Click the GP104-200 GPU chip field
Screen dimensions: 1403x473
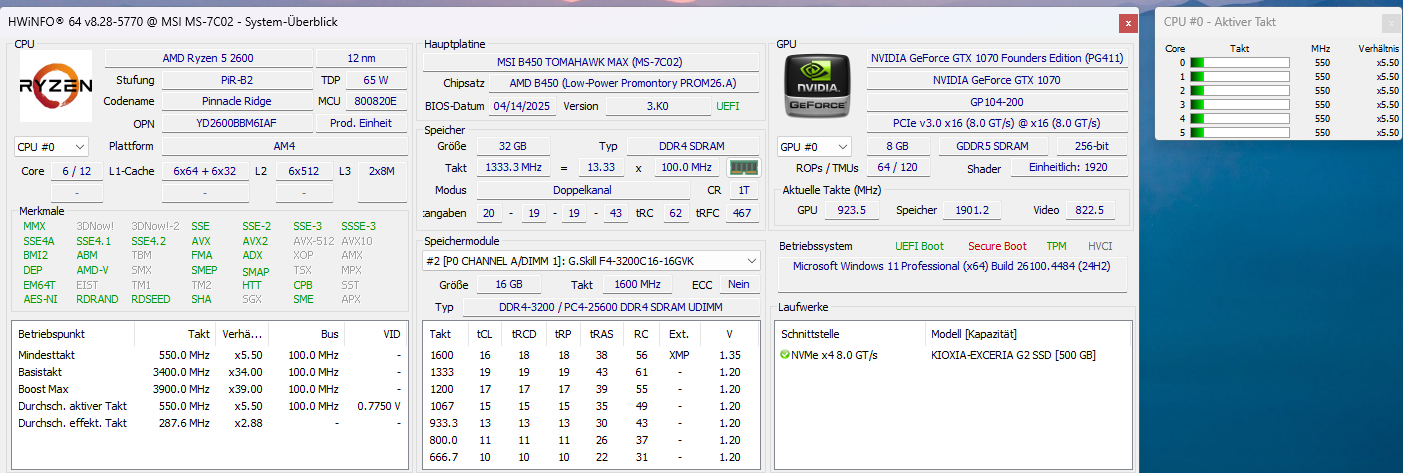click(x=996, y=101)
